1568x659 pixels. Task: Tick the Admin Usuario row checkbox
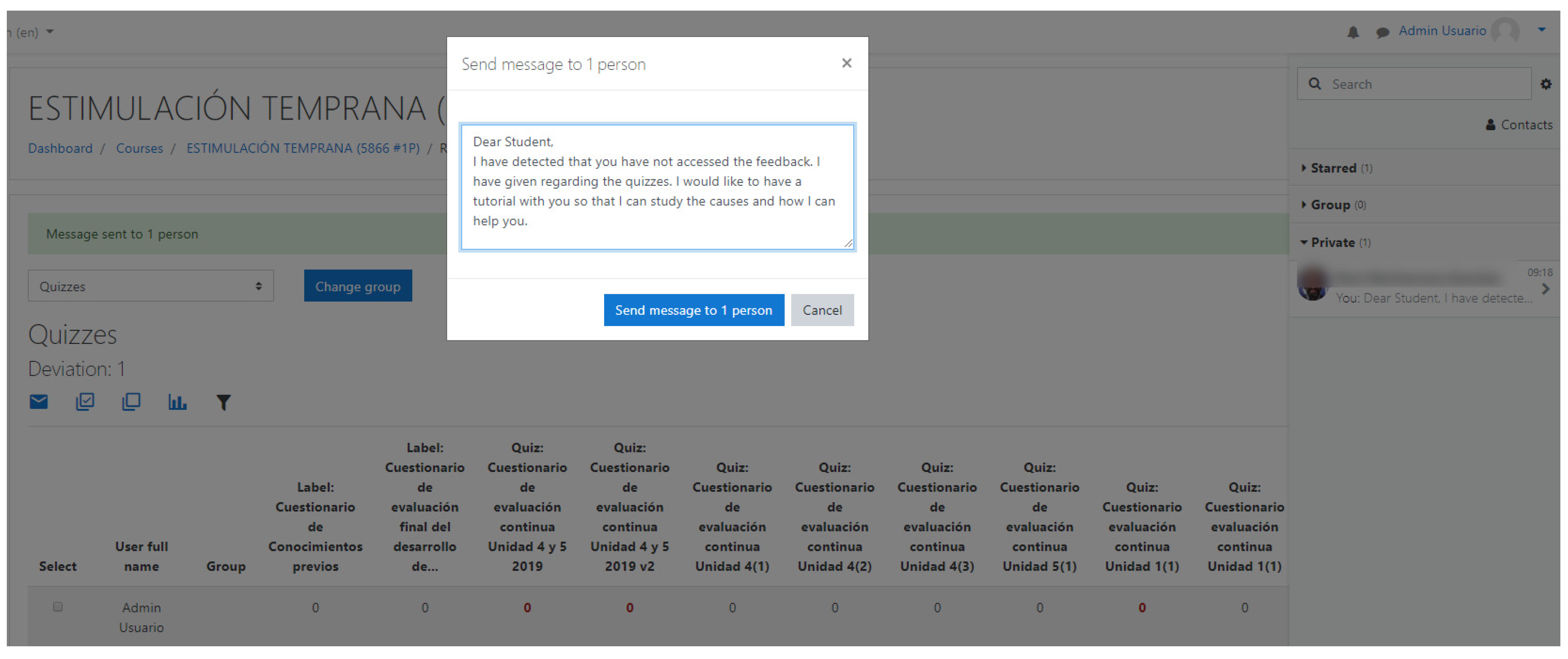[58, 607]
